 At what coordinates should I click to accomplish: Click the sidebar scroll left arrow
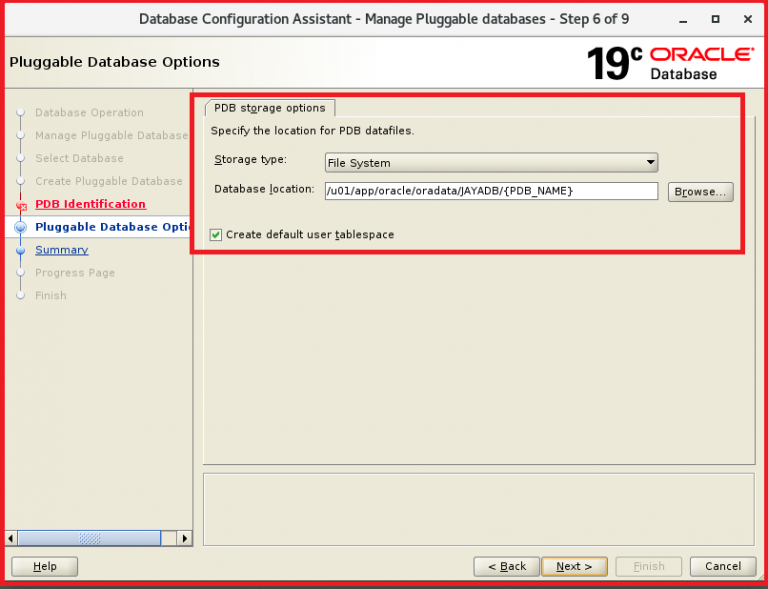pyautogui.click(x=11, y=538)
